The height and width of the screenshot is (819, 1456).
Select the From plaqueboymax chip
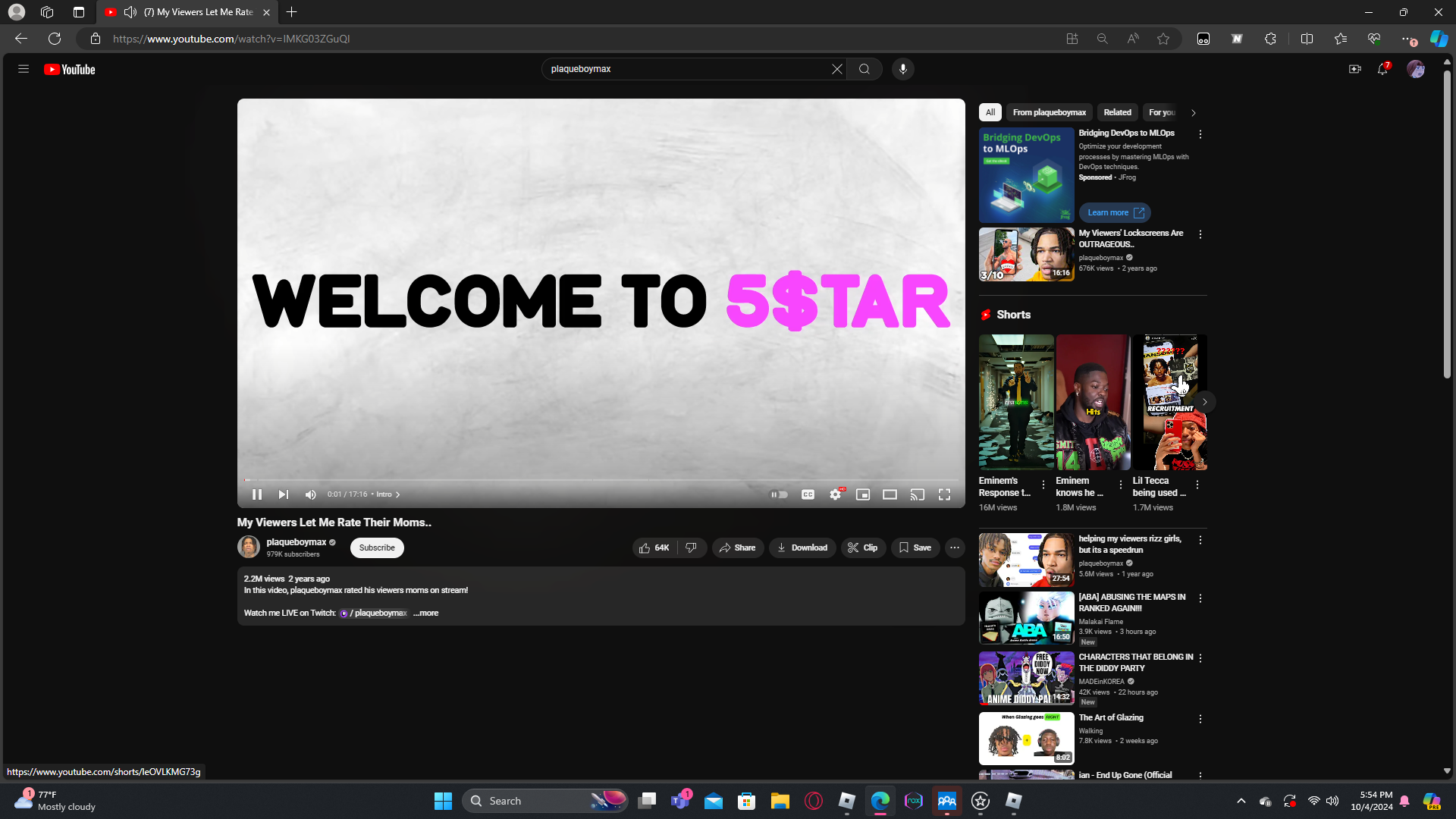(x=1050, y=112)
